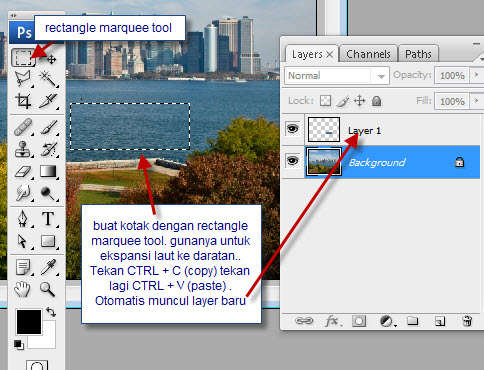Switch to the Paths tab

tap(418, 54)
